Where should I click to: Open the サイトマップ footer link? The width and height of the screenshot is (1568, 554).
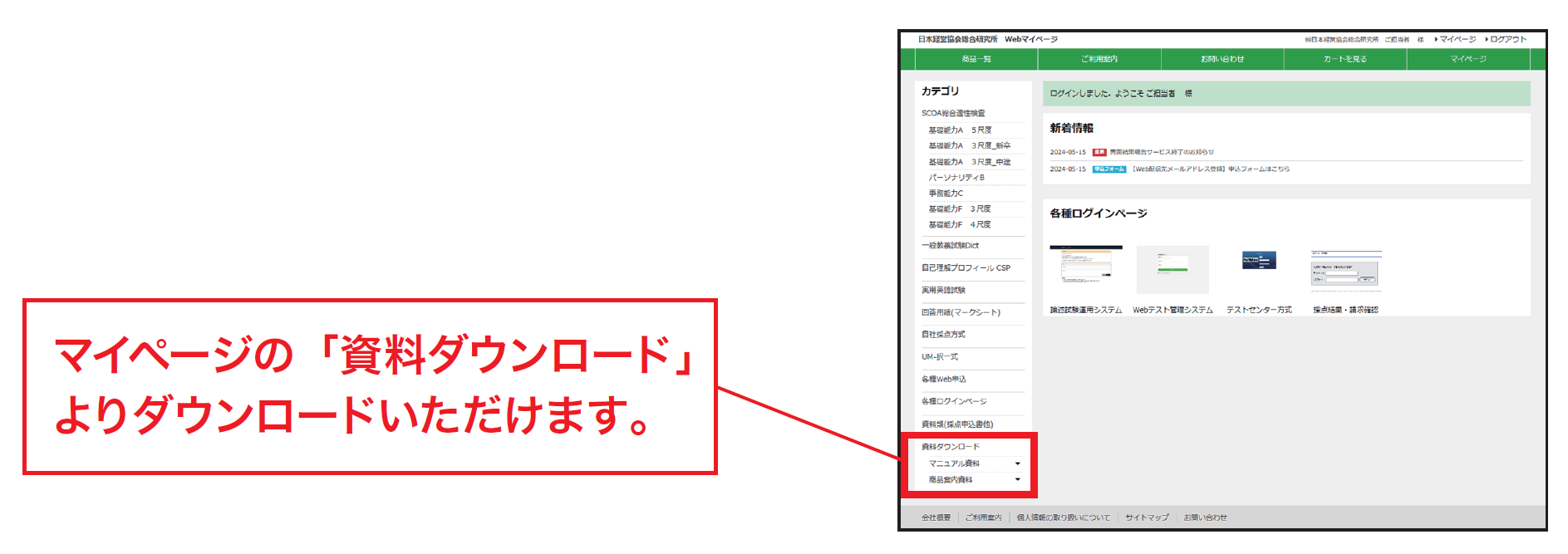click(x=1147, y=517)
